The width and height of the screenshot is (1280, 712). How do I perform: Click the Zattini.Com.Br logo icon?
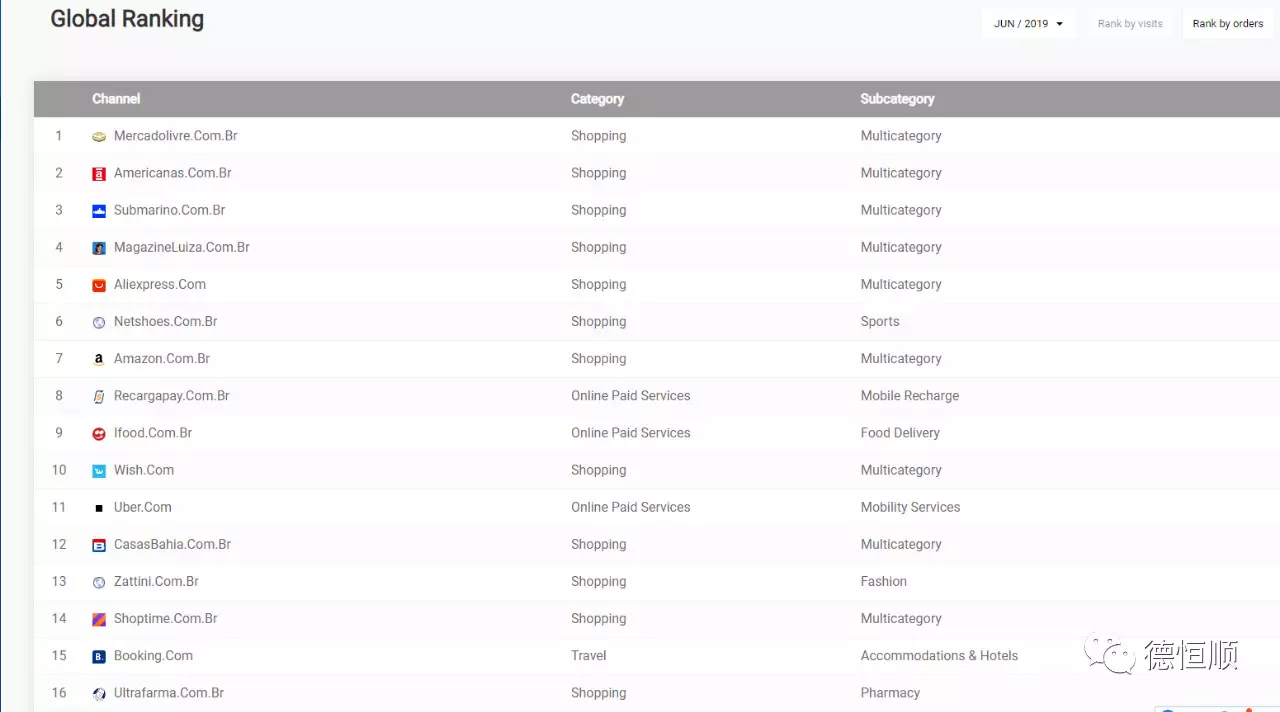99,582
